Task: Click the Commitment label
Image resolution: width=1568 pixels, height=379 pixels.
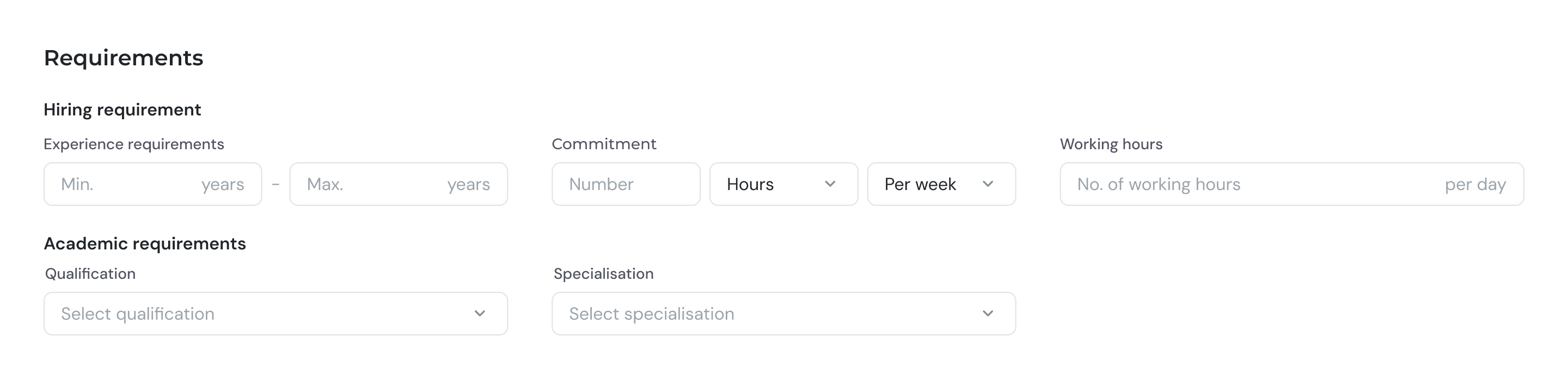Action: pyautogui.click(x=604, y=145)
